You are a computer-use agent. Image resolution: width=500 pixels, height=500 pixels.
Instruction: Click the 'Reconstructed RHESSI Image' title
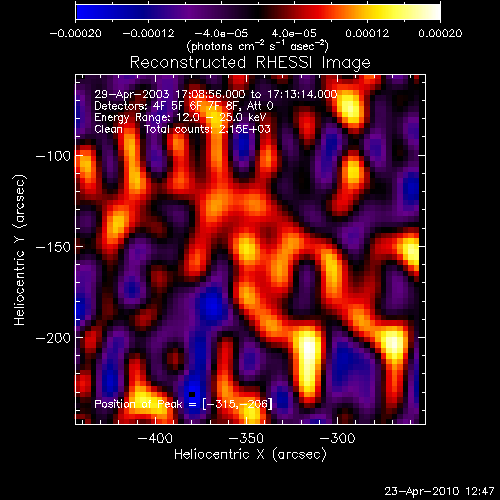(x=250, y=63)
